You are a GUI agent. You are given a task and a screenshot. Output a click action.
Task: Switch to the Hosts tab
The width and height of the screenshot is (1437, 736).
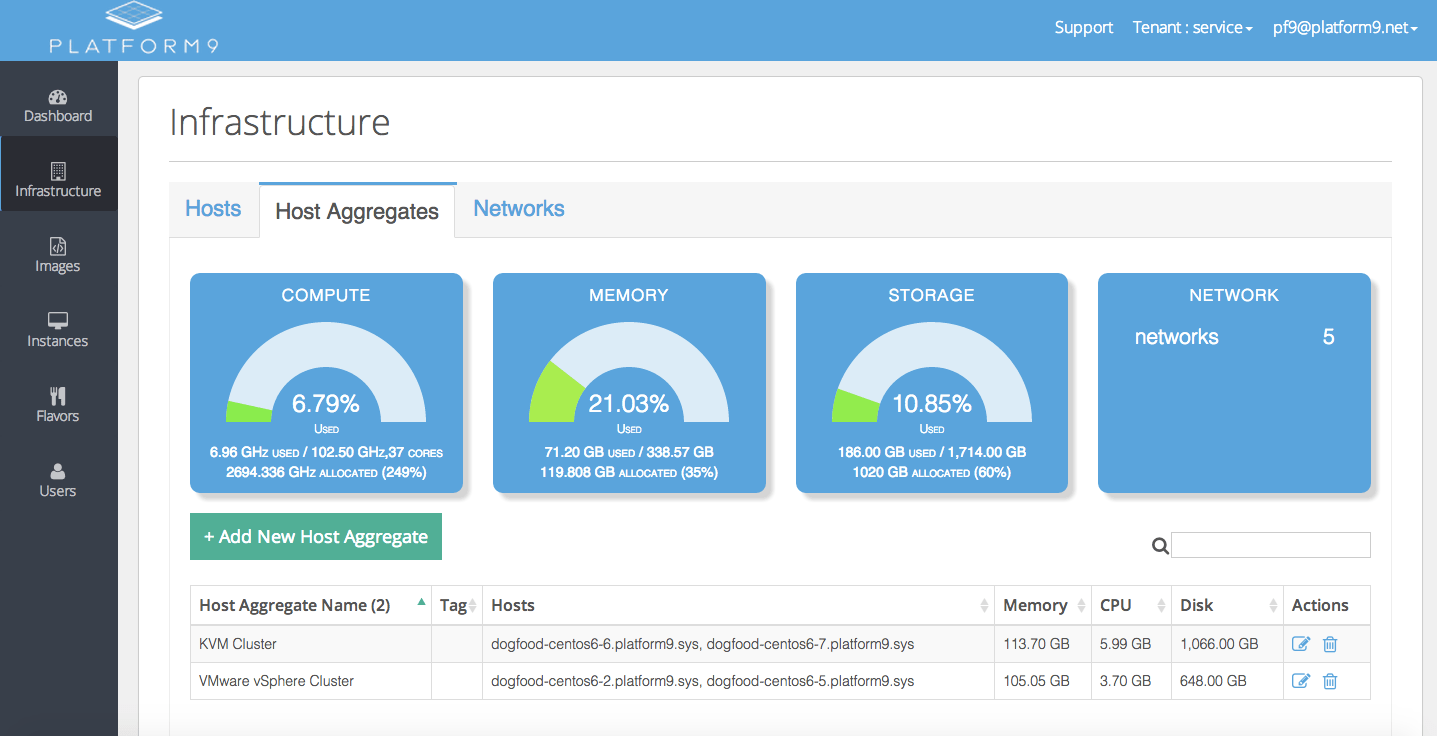213,209
